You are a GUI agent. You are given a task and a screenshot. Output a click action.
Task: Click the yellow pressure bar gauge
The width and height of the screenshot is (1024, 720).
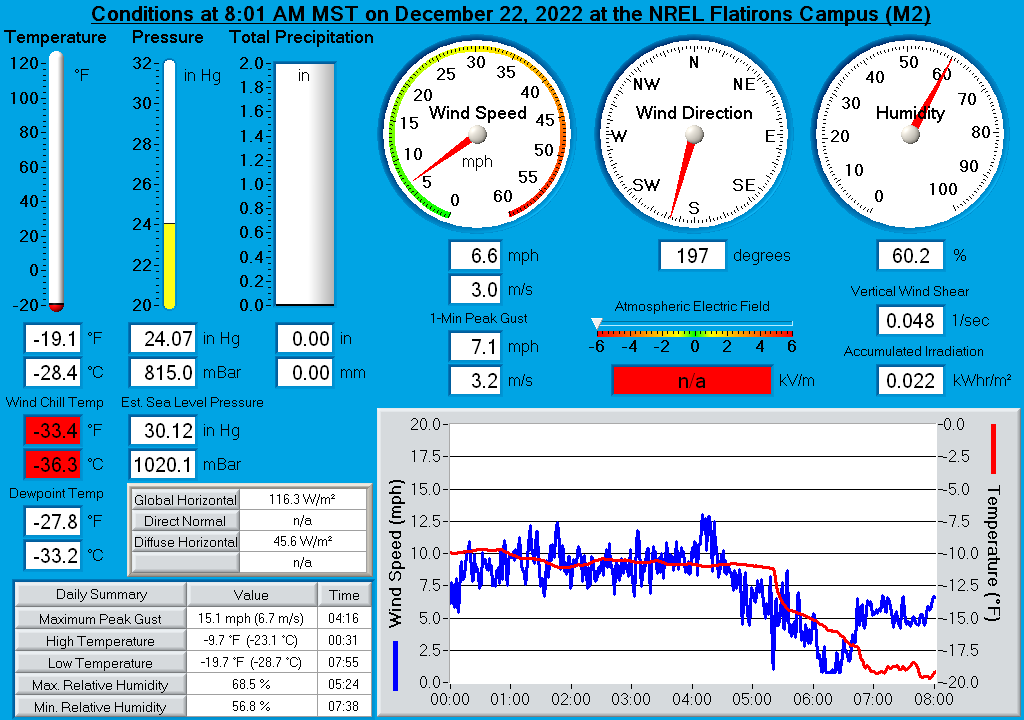click(169, 184)
